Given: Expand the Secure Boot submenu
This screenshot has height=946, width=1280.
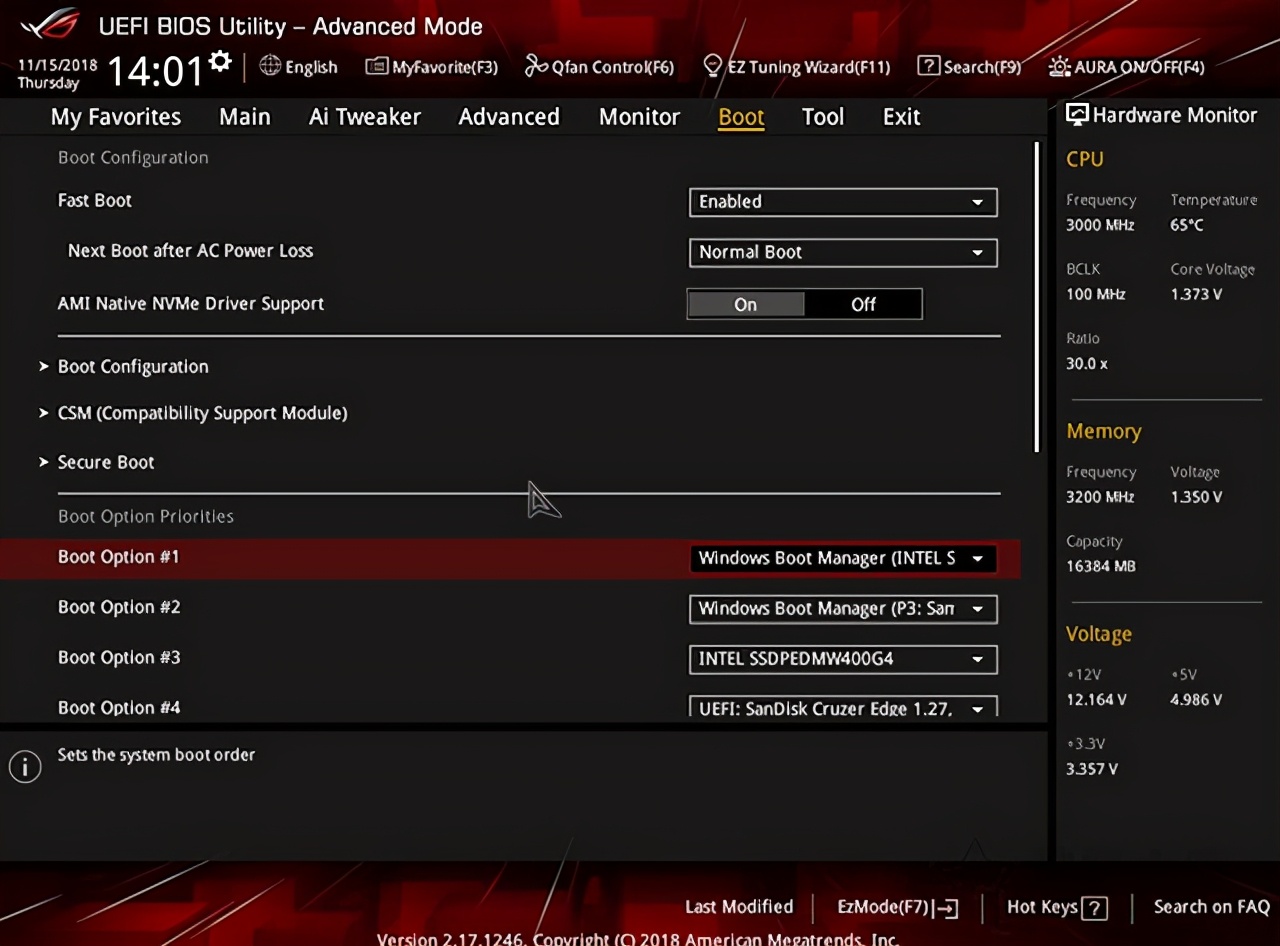Looking at the screenshot, I should click(106, 462).
